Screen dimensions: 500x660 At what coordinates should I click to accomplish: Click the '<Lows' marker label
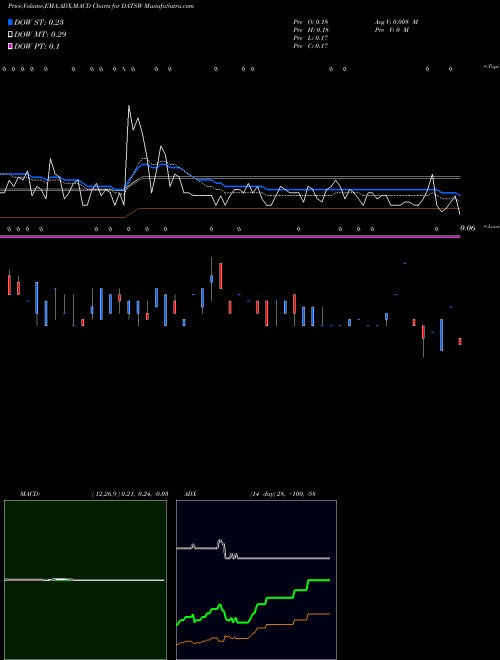(x=492, y=226)
